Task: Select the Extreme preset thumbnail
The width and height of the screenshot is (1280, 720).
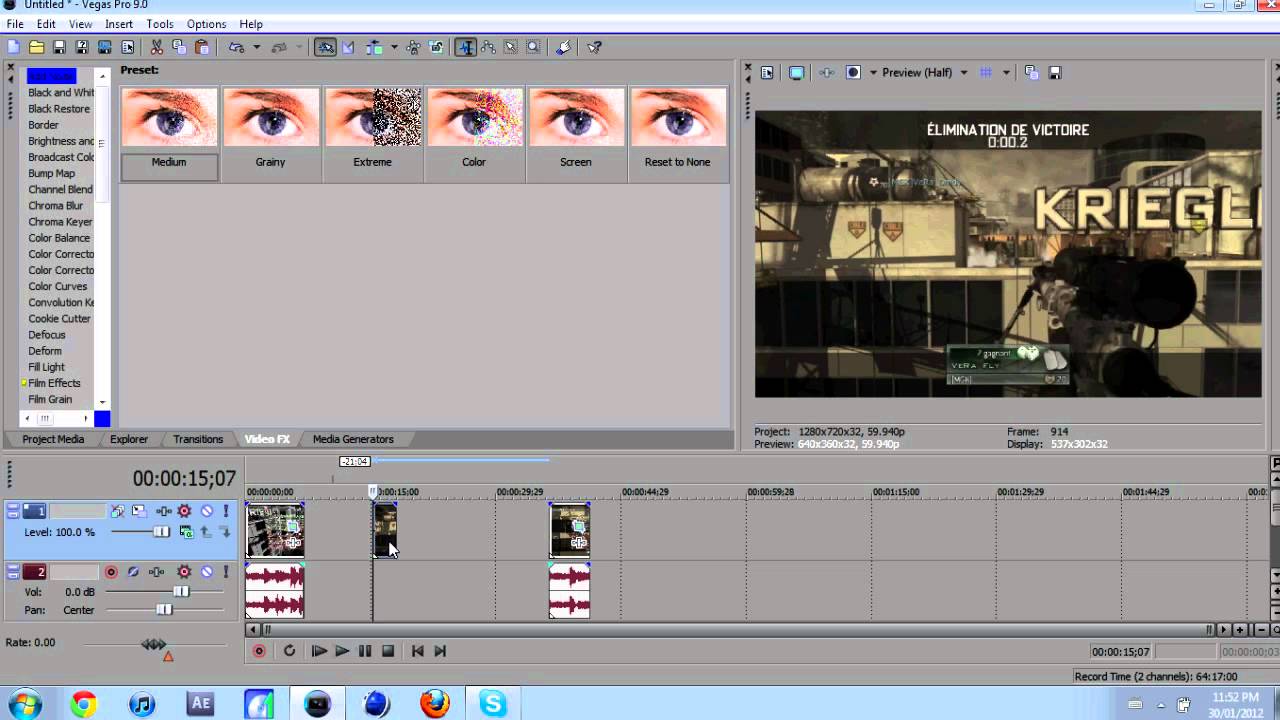Action: (x=372, y=117)
